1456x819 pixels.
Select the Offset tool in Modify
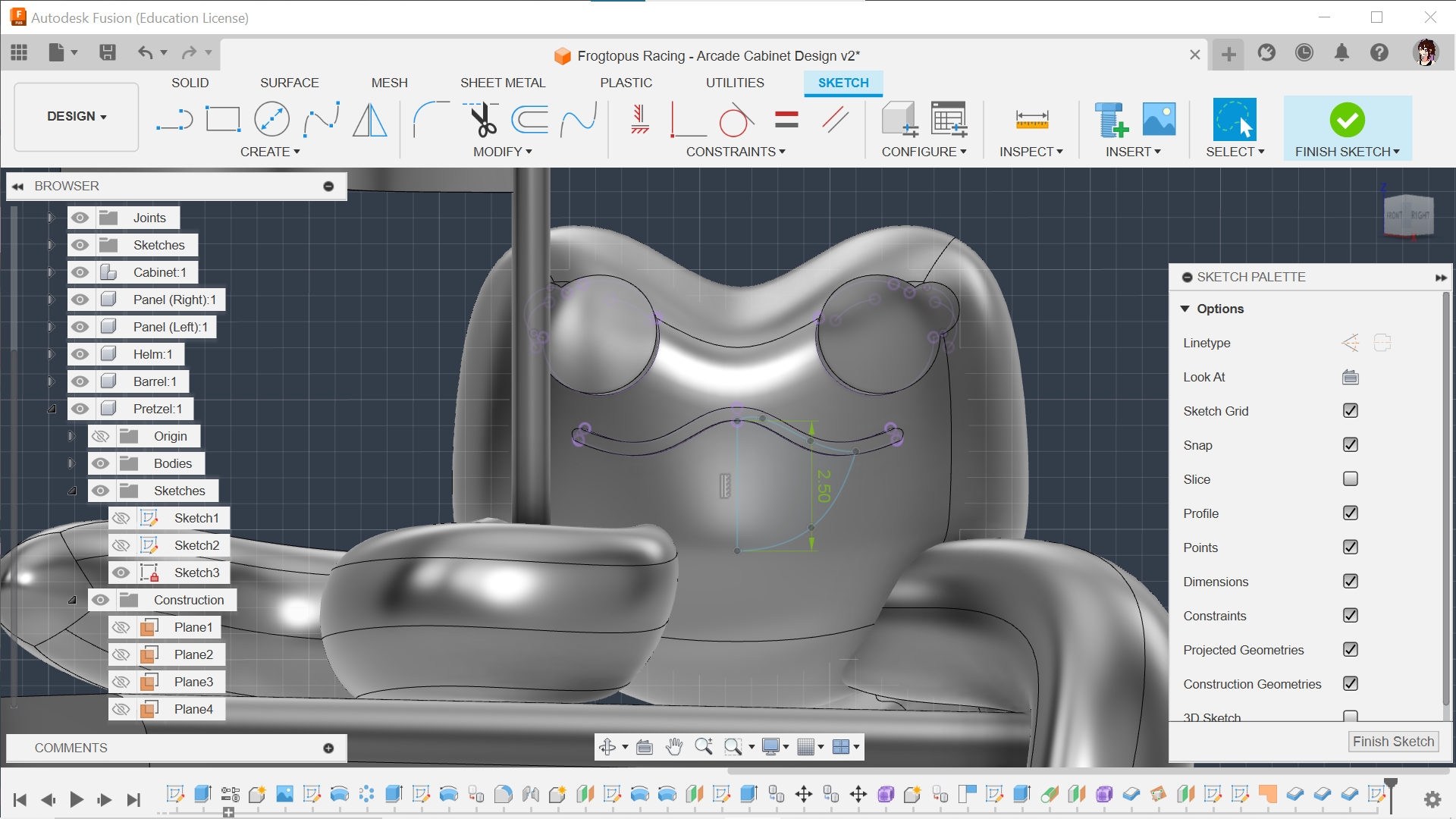tap(534, 118)
